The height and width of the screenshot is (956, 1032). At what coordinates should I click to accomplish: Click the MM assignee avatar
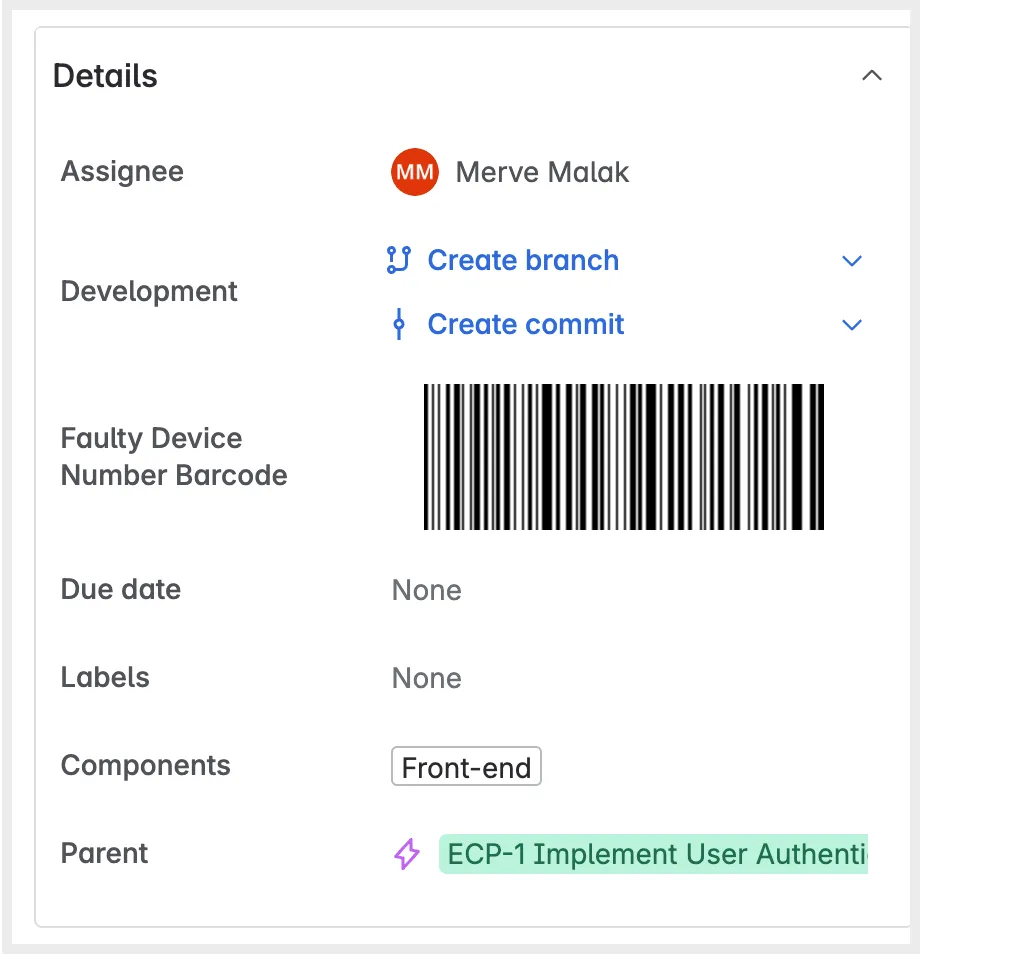[x=415, y=172]
